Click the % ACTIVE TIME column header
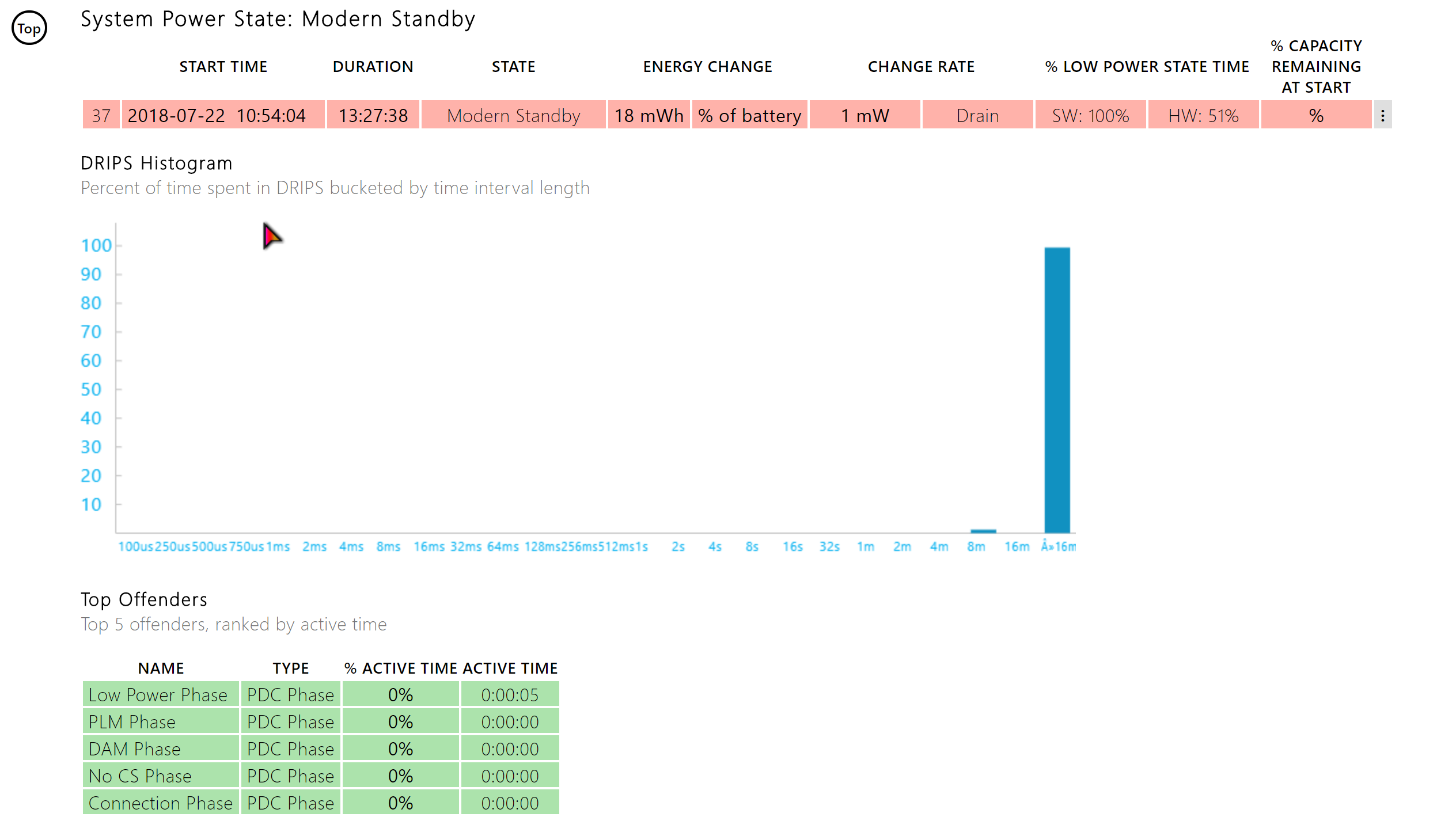Viewport: 1456px width, 836px height. (400, 668)
